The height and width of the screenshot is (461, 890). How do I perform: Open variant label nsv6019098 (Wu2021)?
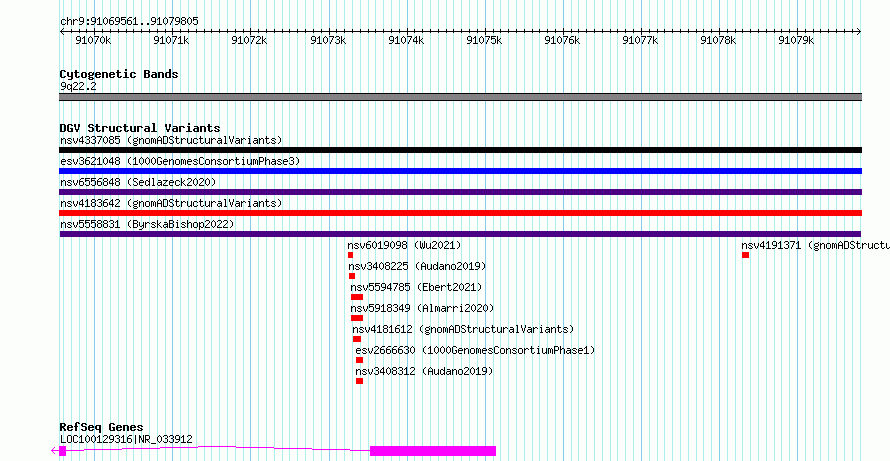coord(404,245)
